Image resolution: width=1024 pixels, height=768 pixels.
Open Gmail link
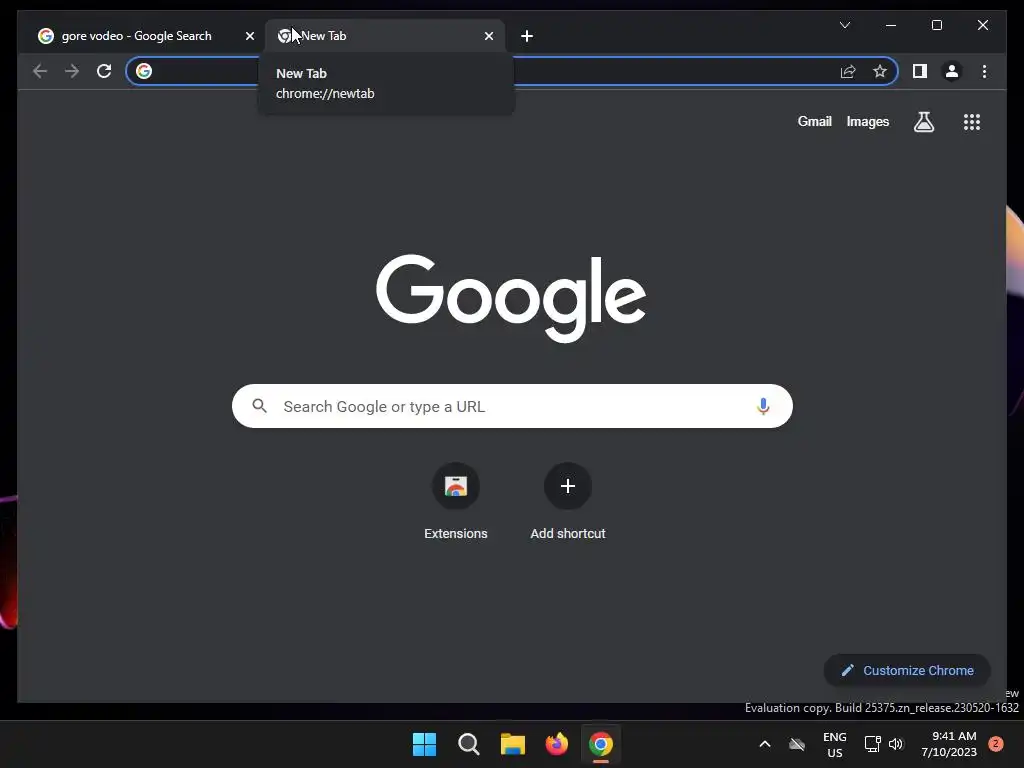(x=814, y=121)
